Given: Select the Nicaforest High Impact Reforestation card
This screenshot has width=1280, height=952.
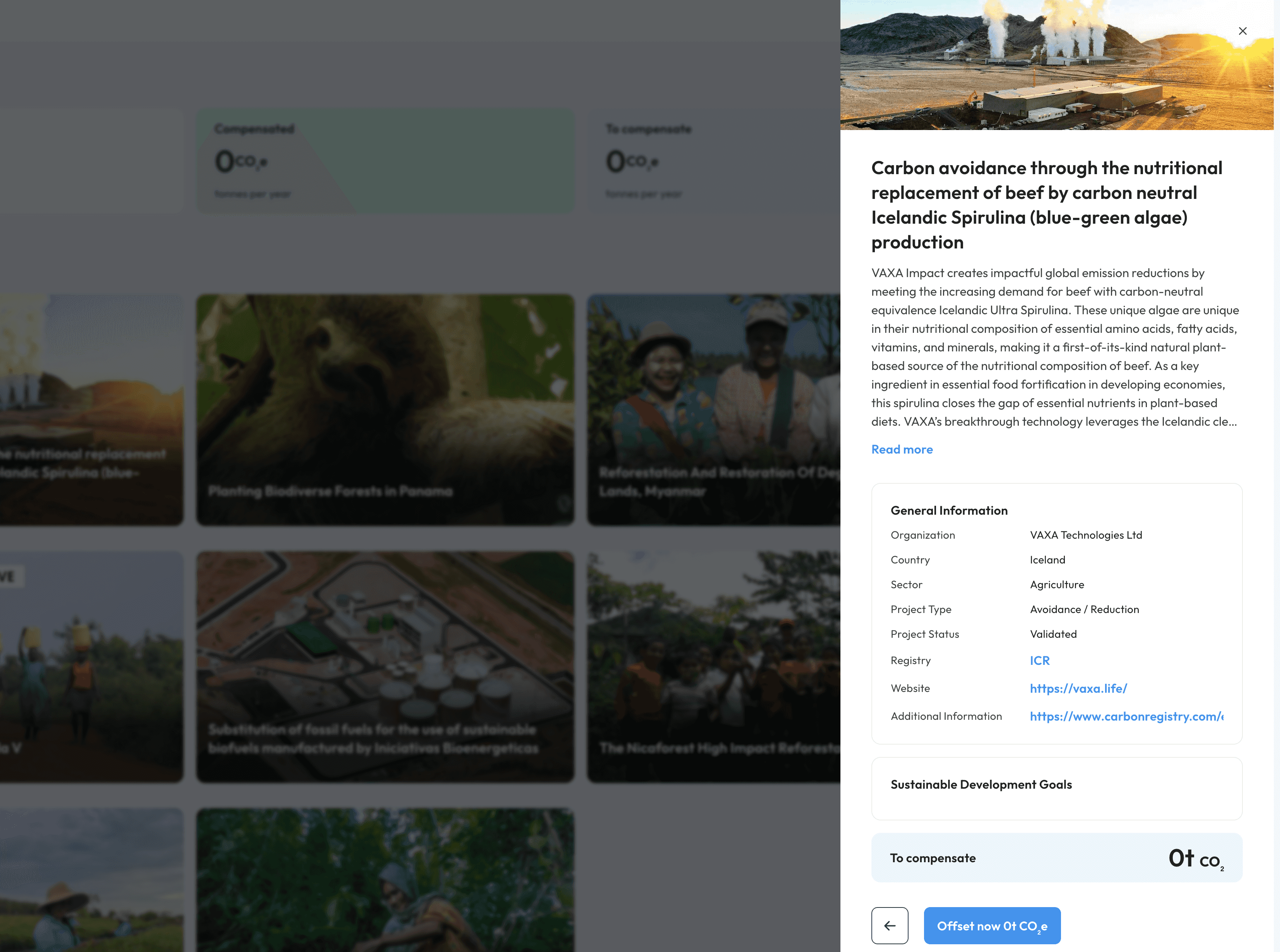Looking at the screenshot, I should click(x=713, y=666).
